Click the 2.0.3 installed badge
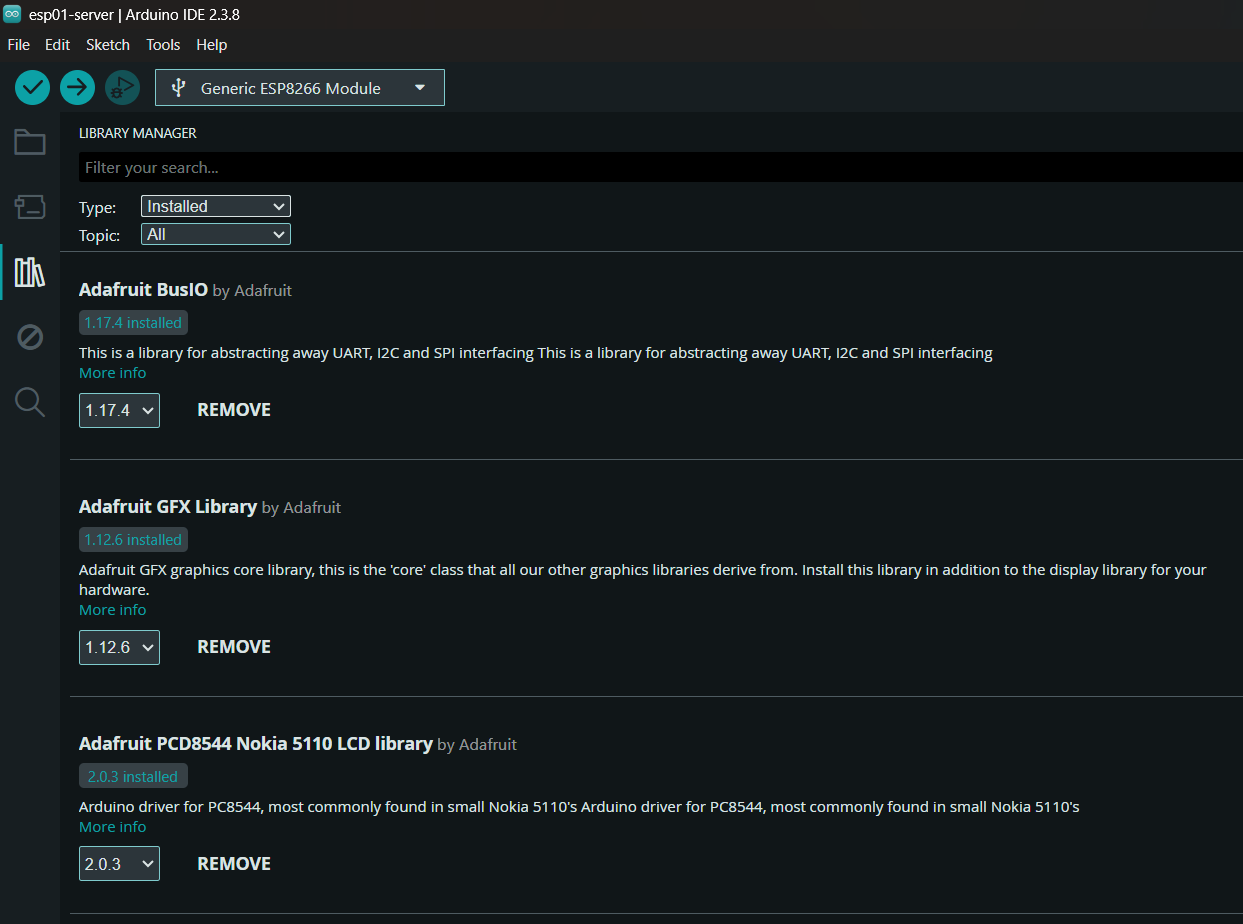 tap(133, 777)
